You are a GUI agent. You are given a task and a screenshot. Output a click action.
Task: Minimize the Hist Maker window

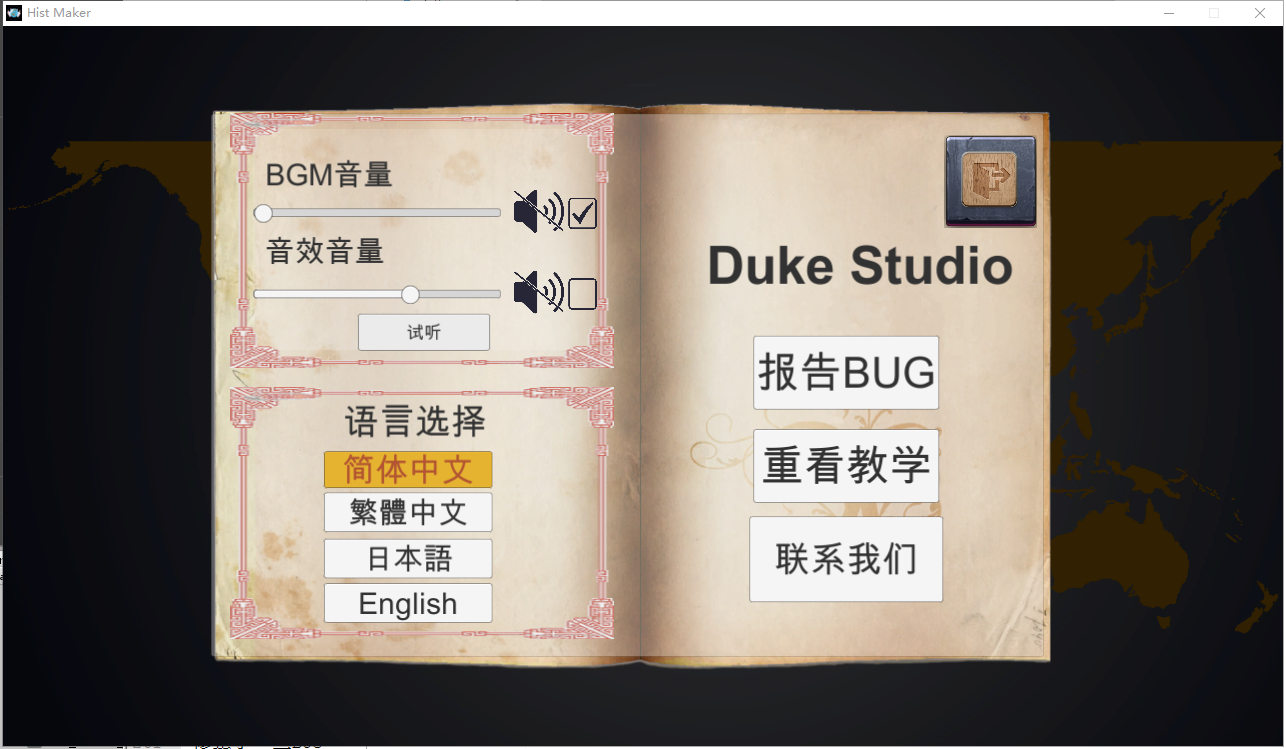tap(1168, 13)
